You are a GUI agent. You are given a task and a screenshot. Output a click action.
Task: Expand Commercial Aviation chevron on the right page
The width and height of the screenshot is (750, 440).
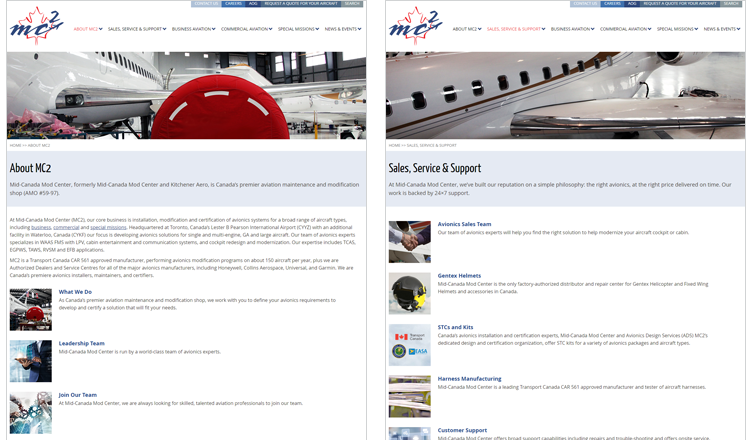click(649, 29)
